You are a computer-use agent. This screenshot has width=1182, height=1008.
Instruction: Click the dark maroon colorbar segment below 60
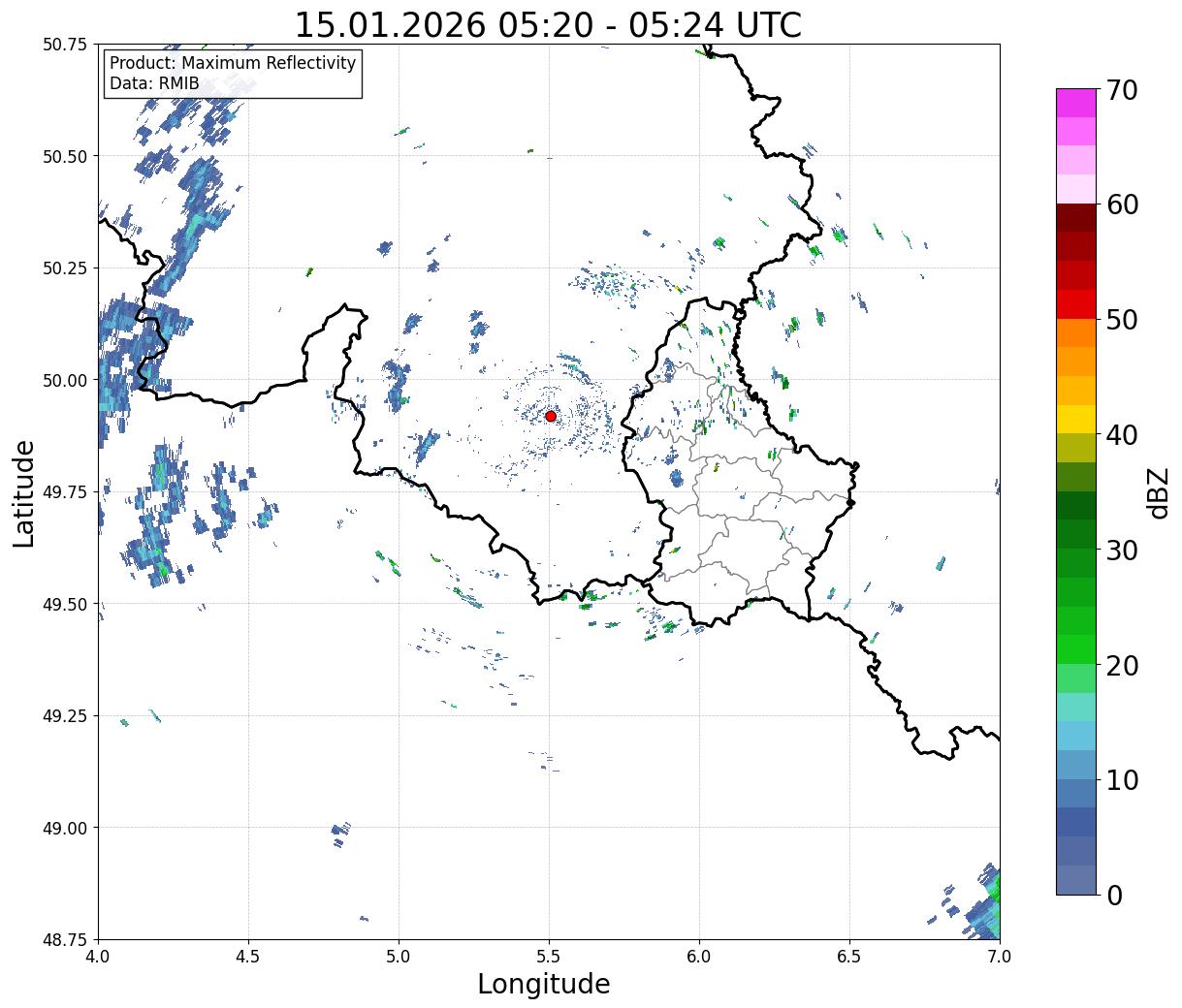click(x=1076, y=217)
